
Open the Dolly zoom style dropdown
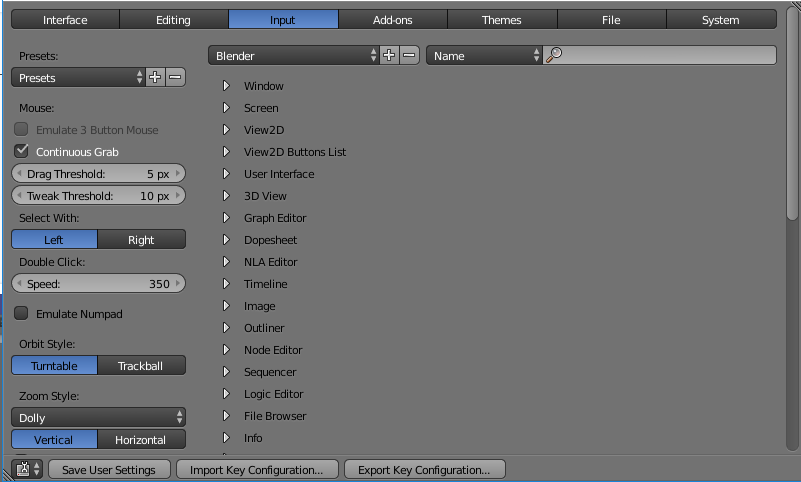point(98,417)
